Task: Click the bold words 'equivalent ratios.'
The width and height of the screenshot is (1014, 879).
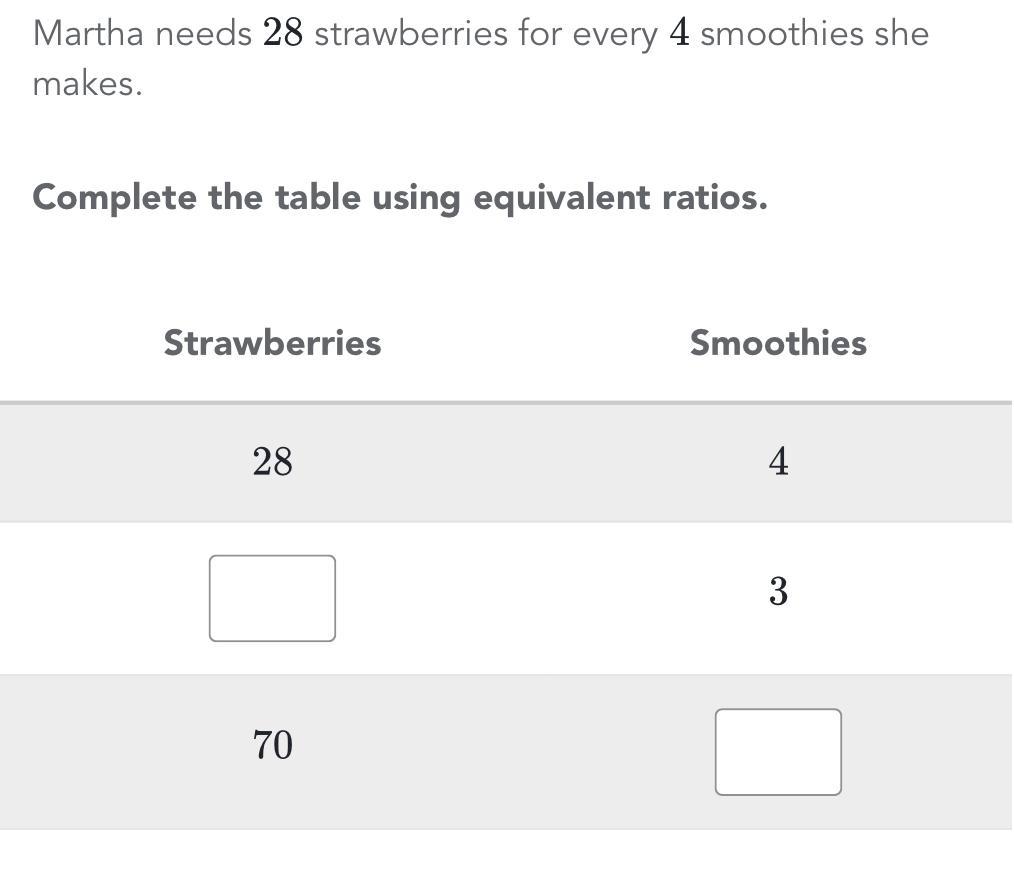Action: point(620,197)
